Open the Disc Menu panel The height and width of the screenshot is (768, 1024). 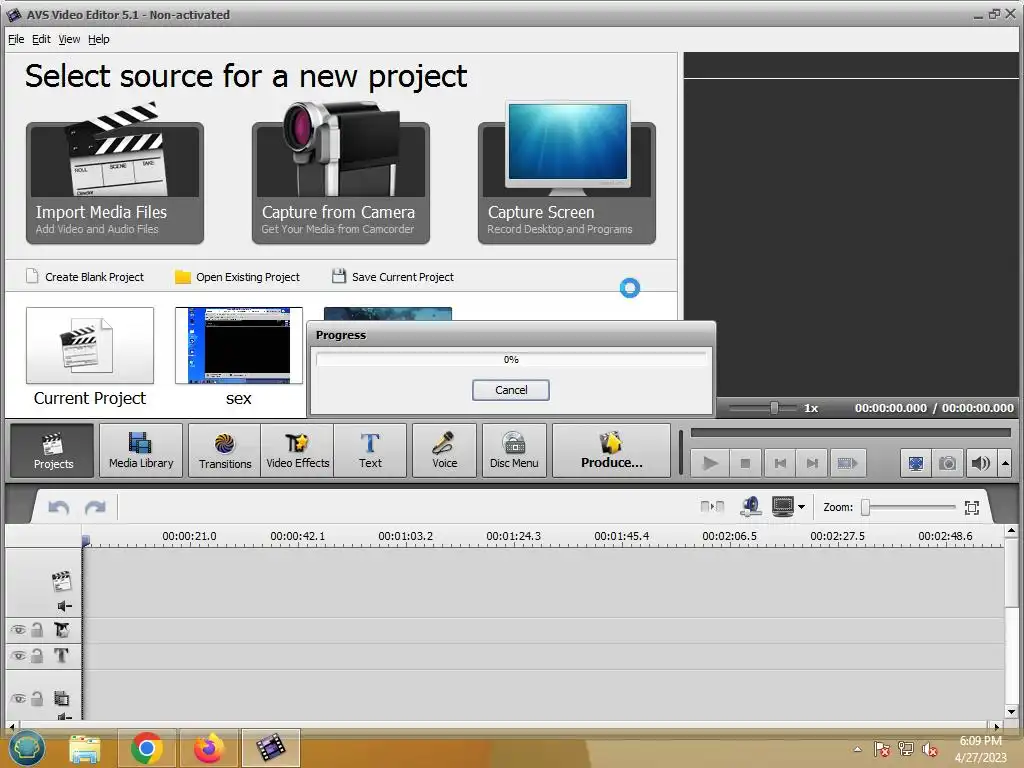[x=514, y=451]
